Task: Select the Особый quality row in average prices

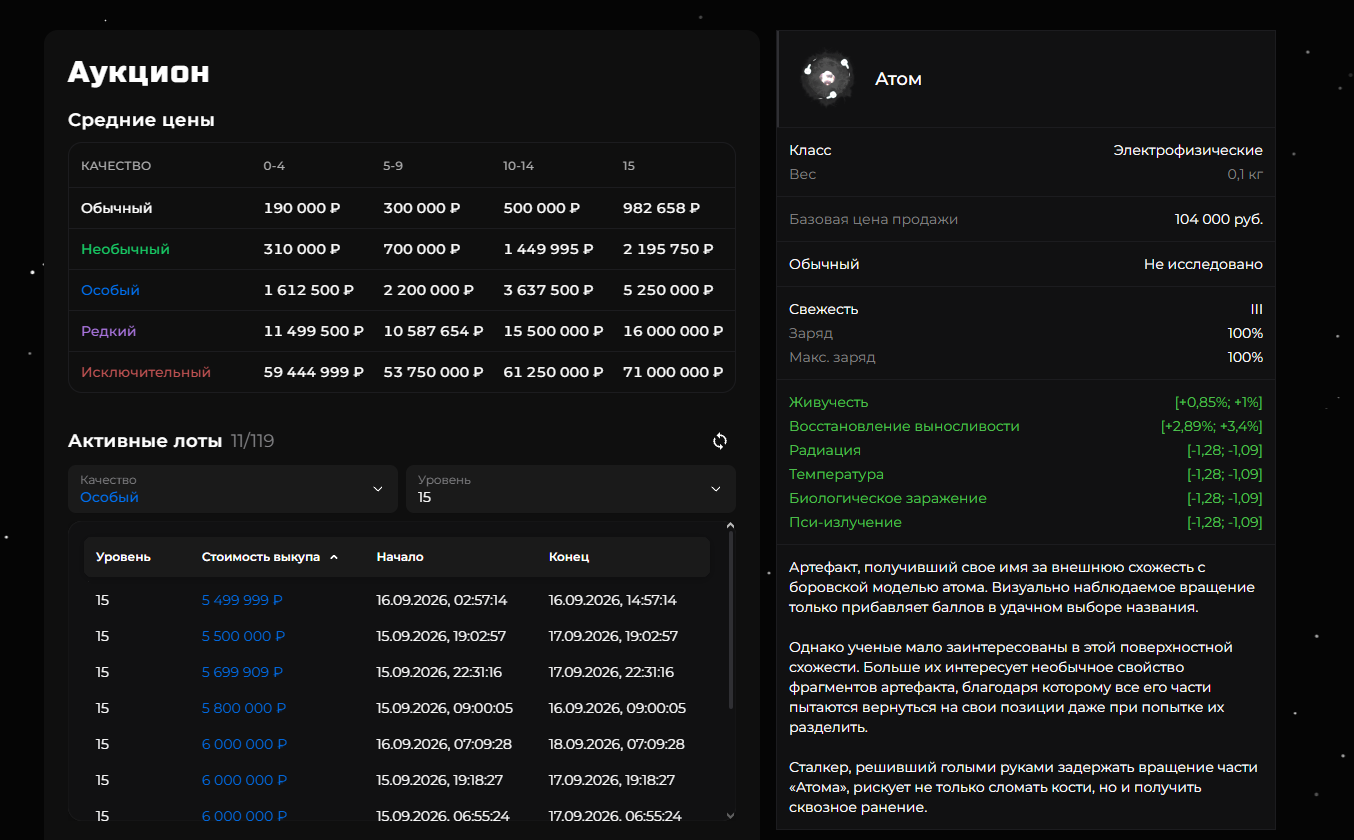Action: click(x=402, y=290)
